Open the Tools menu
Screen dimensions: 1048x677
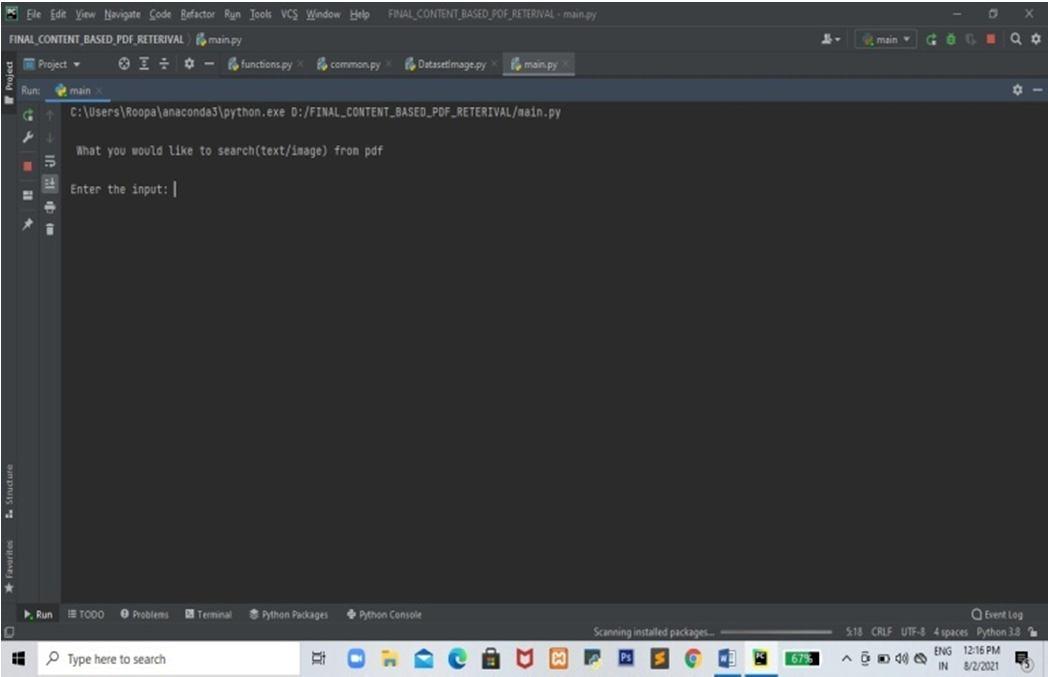tap(261, 14)
